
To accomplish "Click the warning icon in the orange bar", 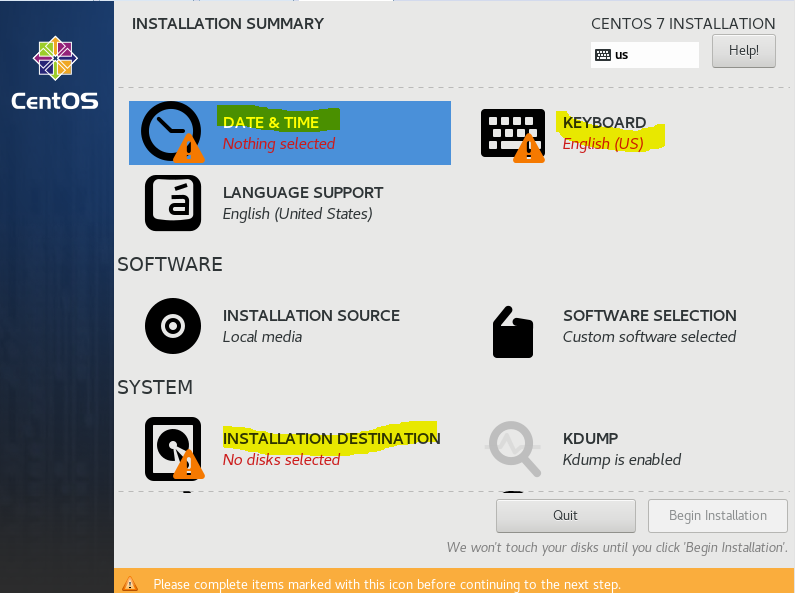I will click(x=130, y=583).
